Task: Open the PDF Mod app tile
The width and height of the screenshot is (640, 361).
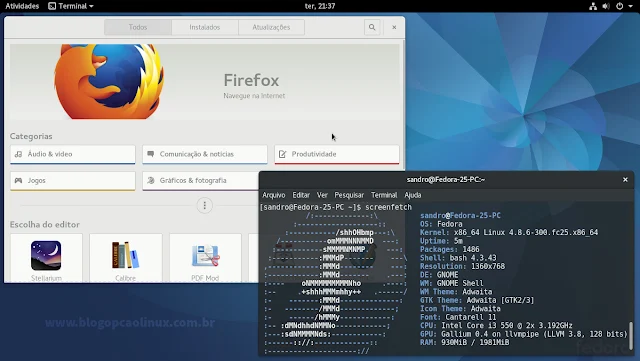Action: 205,258
